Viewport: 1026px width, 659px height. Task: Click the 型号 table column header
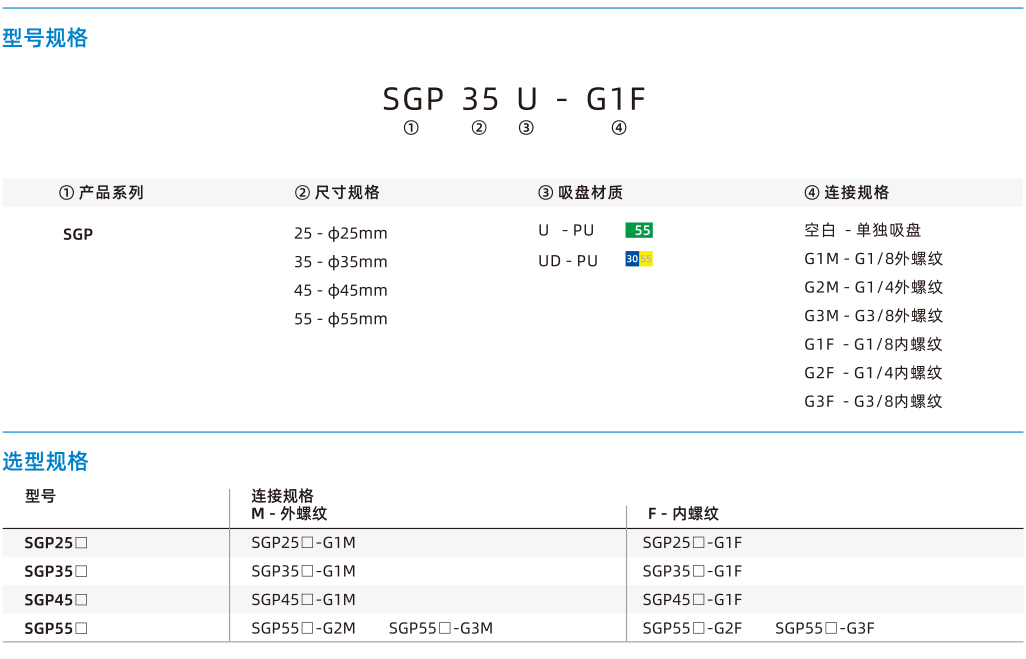pyautogui.click(x=41, y=496)
